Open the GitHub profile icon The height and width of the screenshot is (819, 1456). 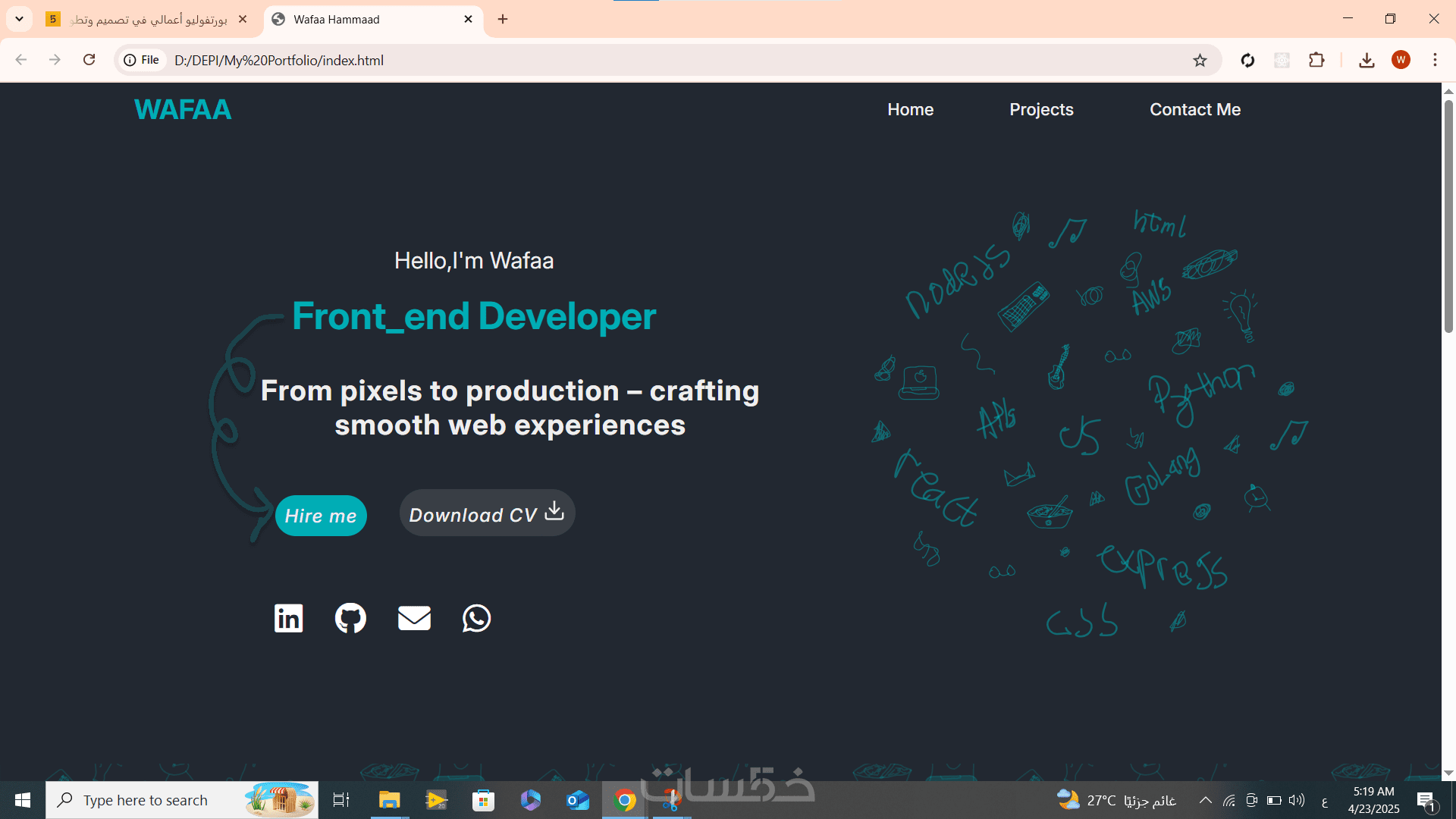[350, 618]
